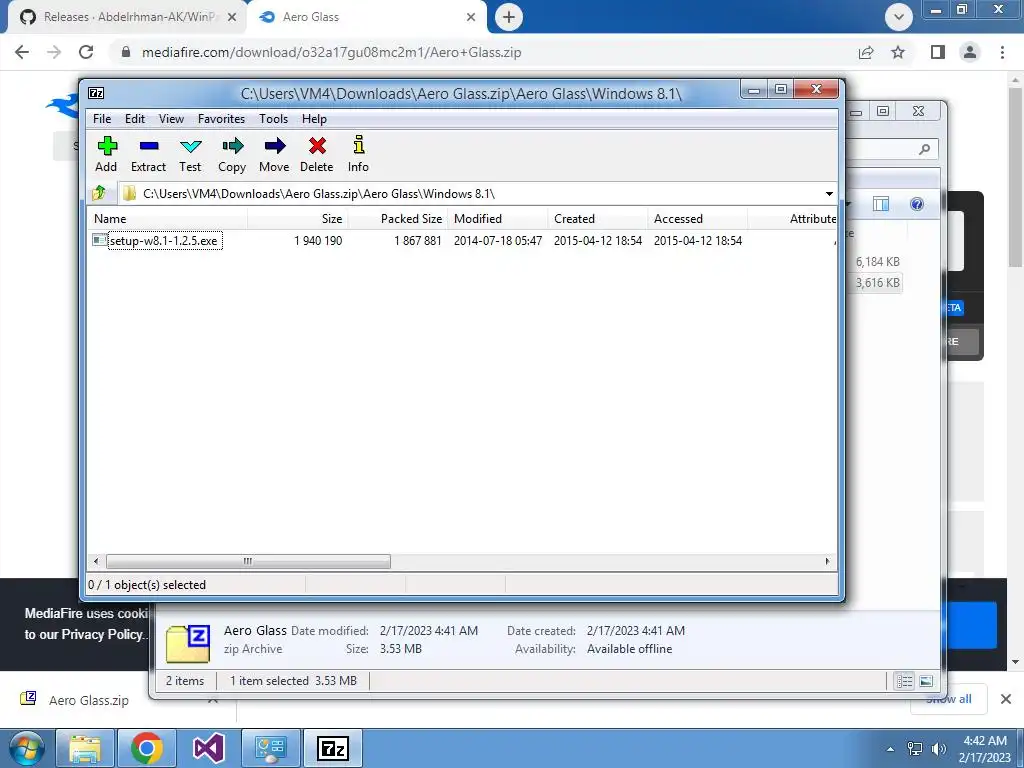Select setup-w8.1-1.2.5.exe file
This screenshot has height=768, width=1024.
click(x=163, y=240)
